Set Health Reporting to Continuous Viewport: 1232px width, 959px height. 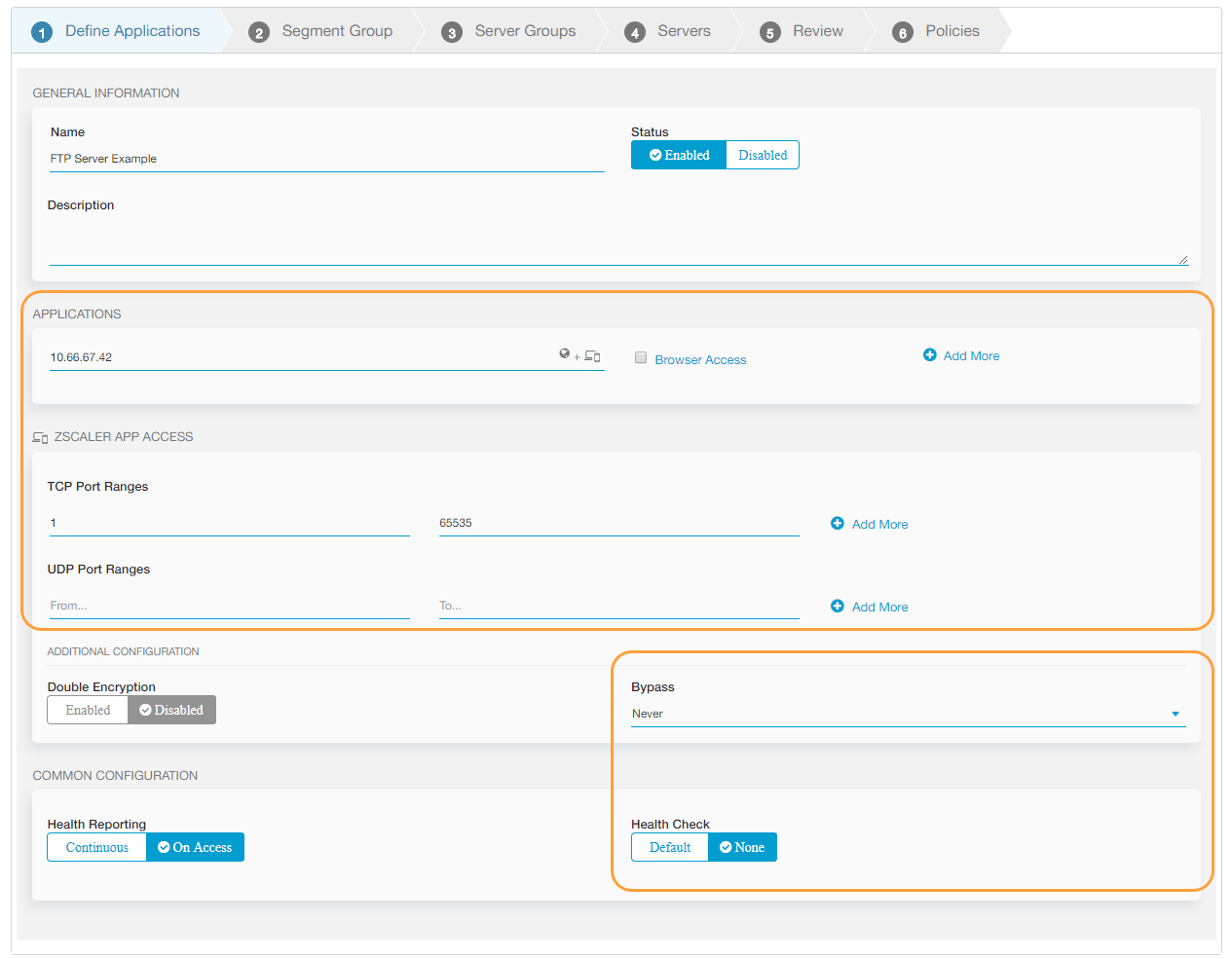pyautogui.click(x=96, y=847)
